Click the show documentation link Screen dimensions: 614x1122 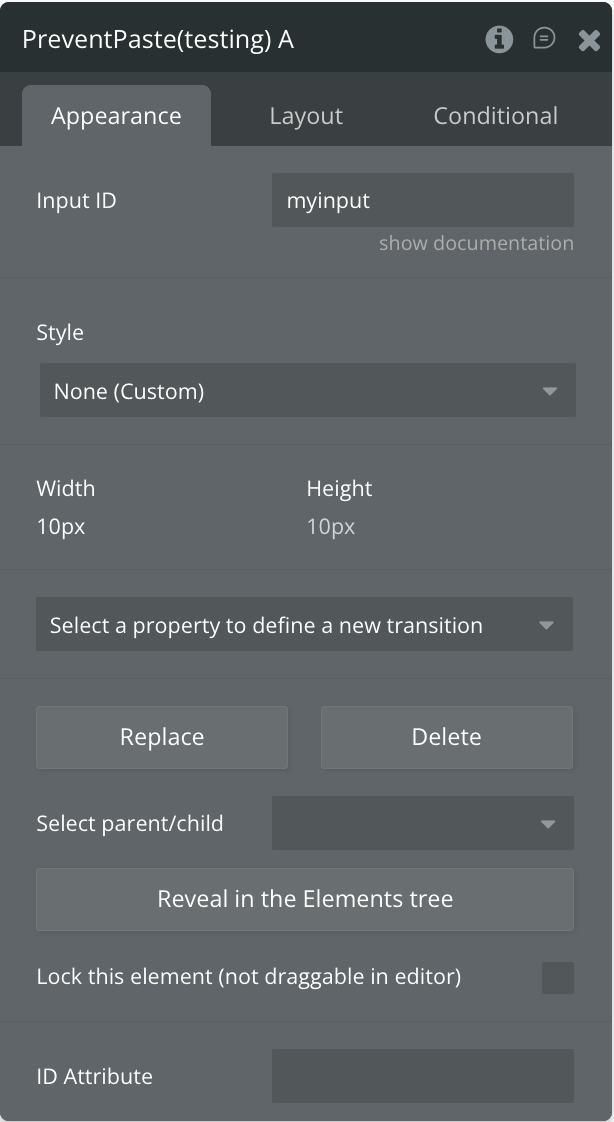[x=476, y=243]
